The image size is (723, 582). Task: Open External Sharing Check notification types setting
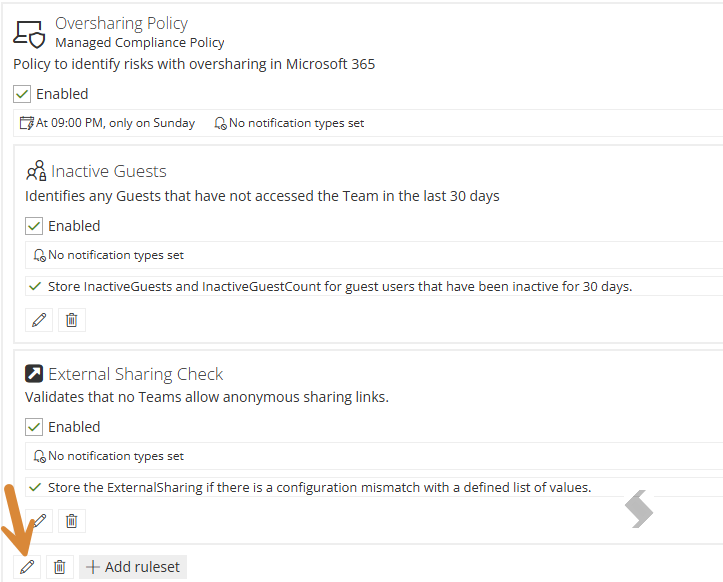108,456
